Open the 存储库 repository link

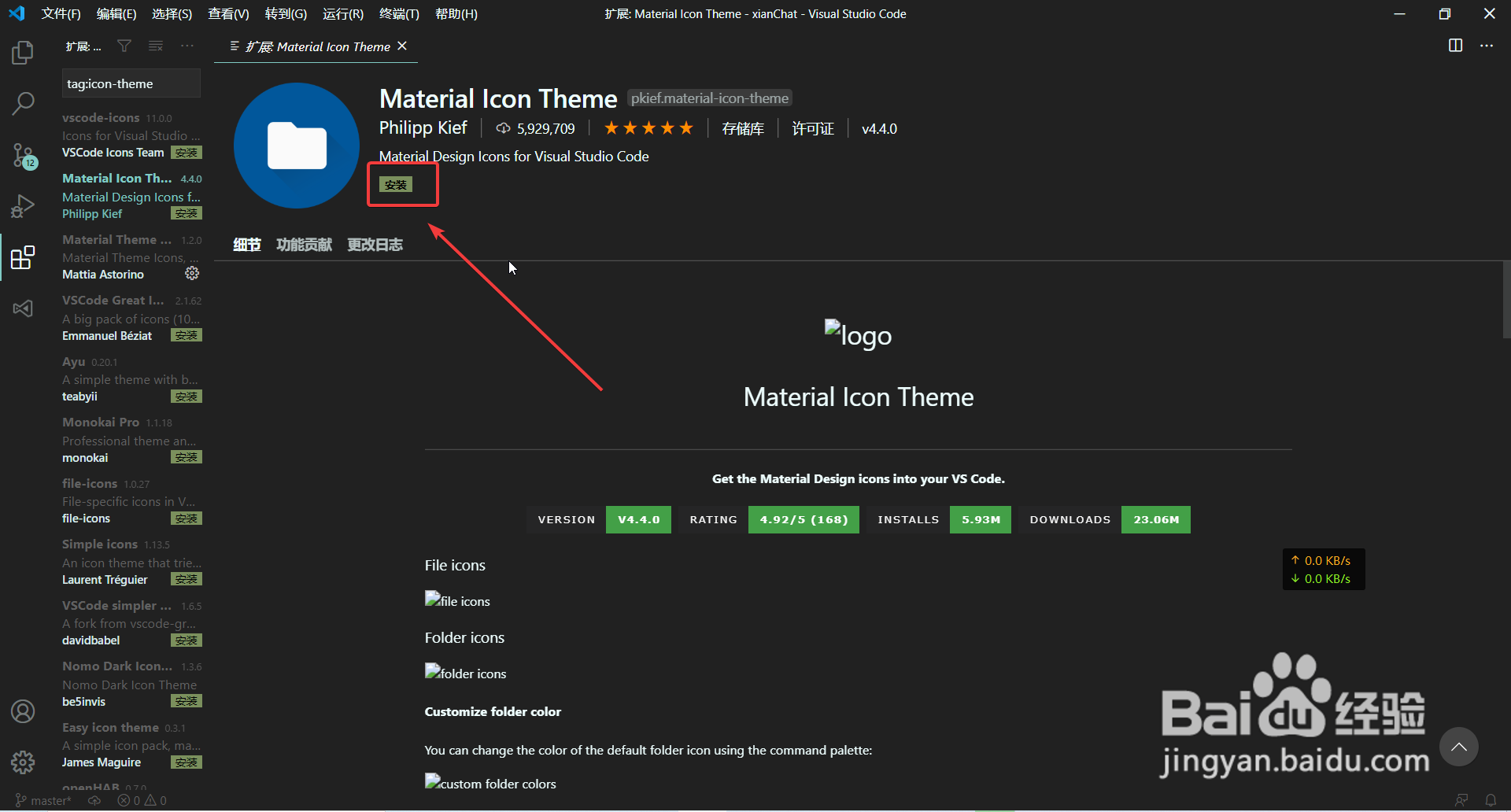tap(743, 128)
